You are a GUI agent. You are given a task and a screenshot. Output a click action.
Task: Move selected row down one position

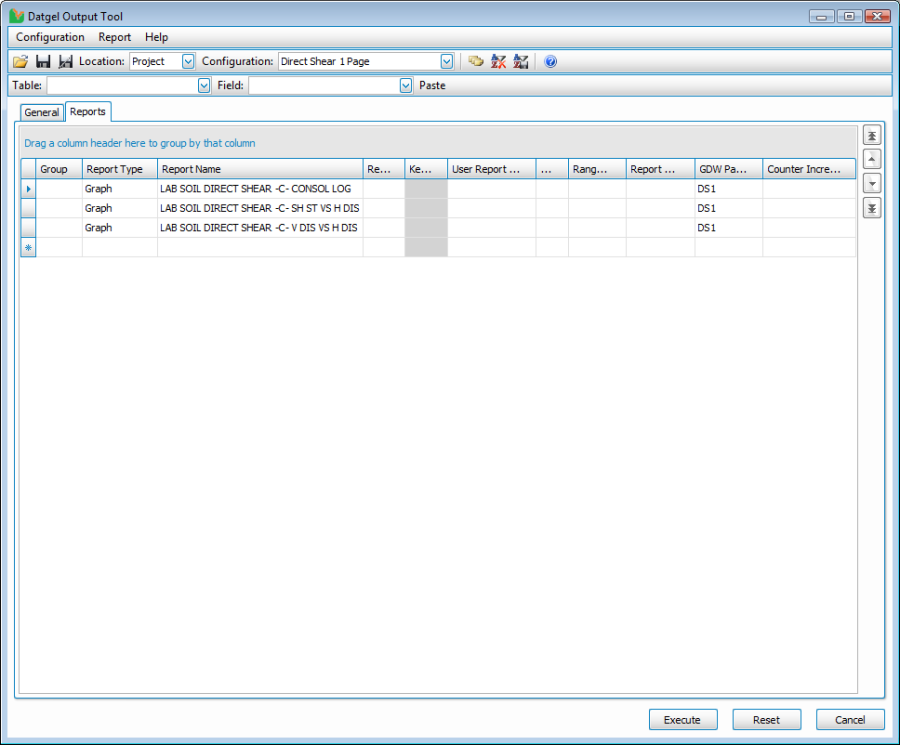point(872,184)
